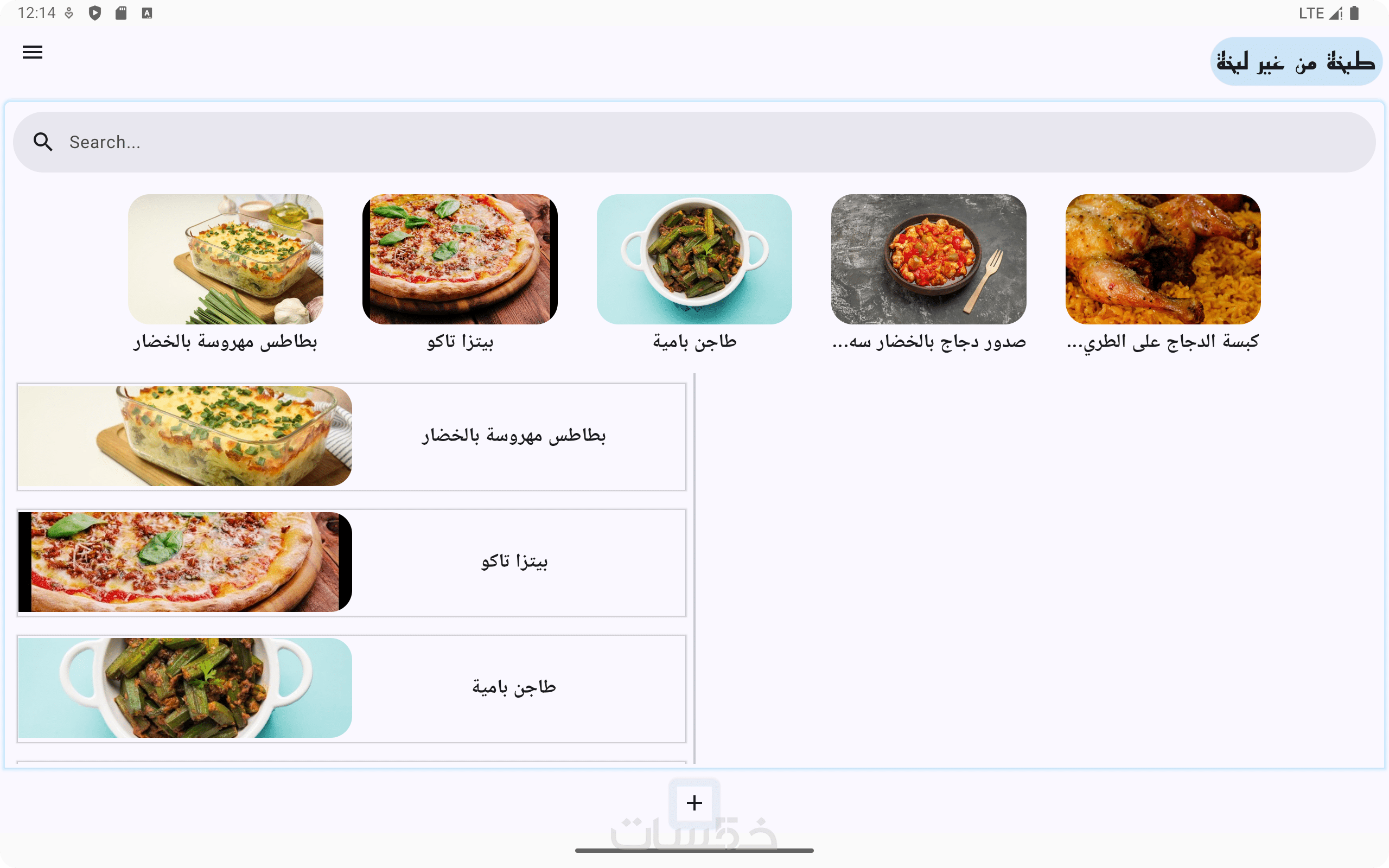Tap بطاطس مهروسة بالخضار list card title
The height and width of the screenshot is (868, 1389).
[514, 436]
